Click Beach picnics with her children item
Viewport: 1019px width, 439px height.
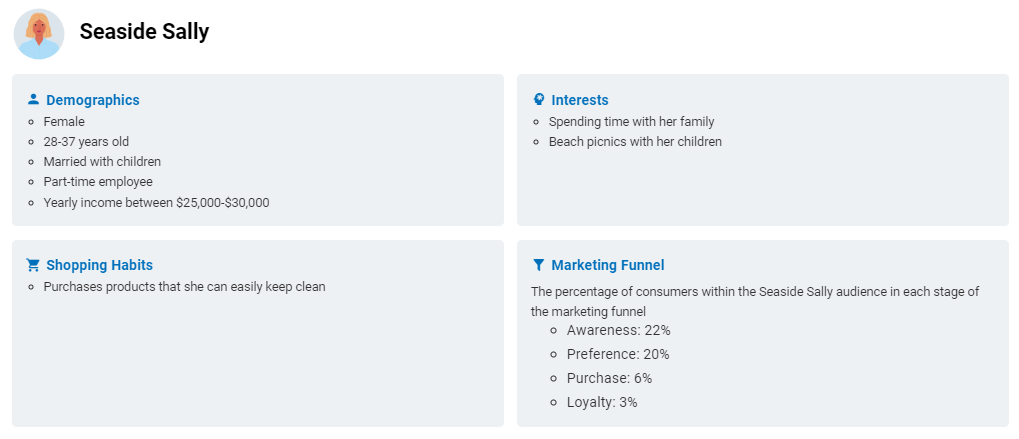(x=635, y=142)
